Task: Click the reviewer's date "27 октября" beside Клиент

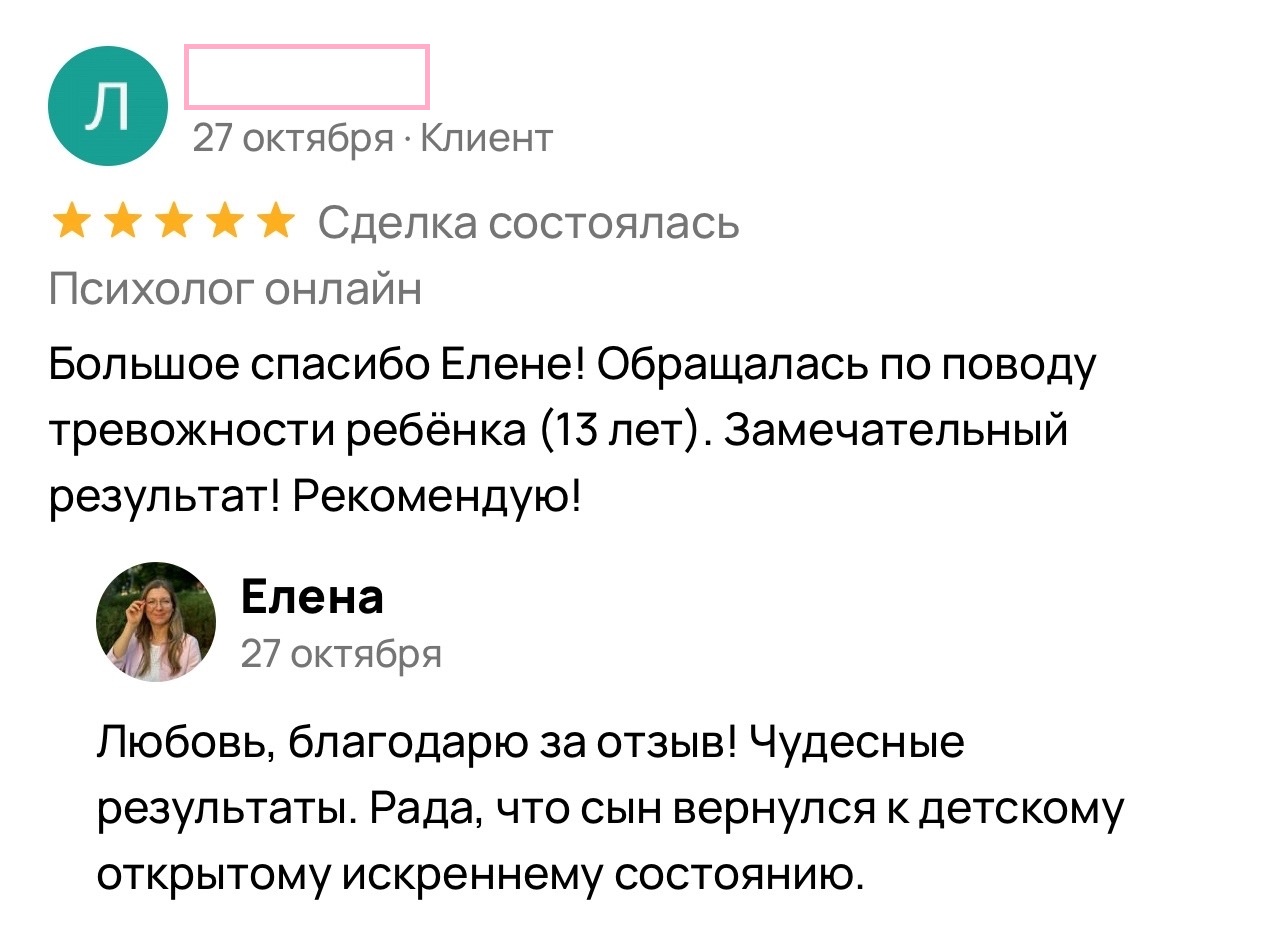Action: [292, 138]
